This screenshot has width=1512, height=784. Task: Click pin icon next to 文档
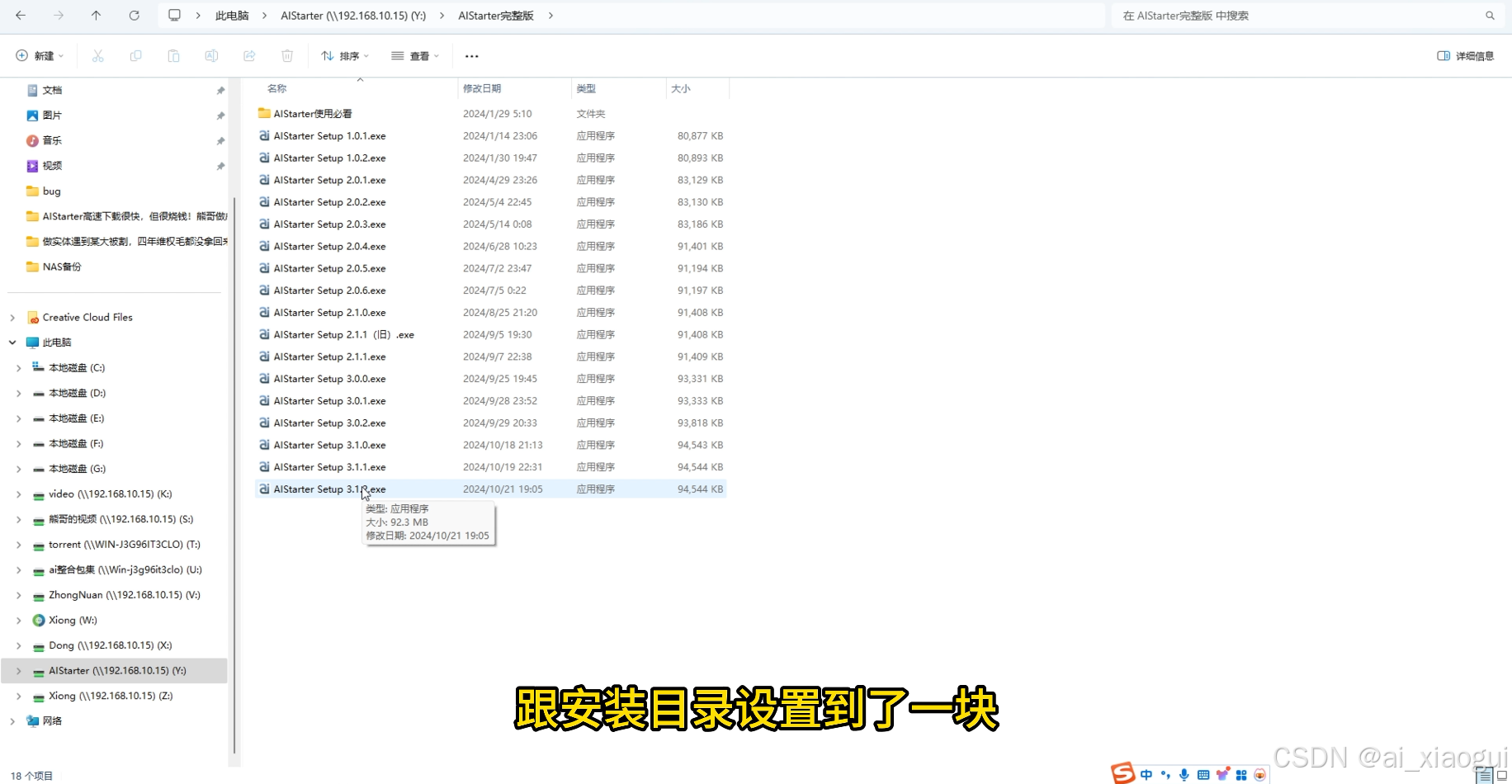(x=220, y=91)
